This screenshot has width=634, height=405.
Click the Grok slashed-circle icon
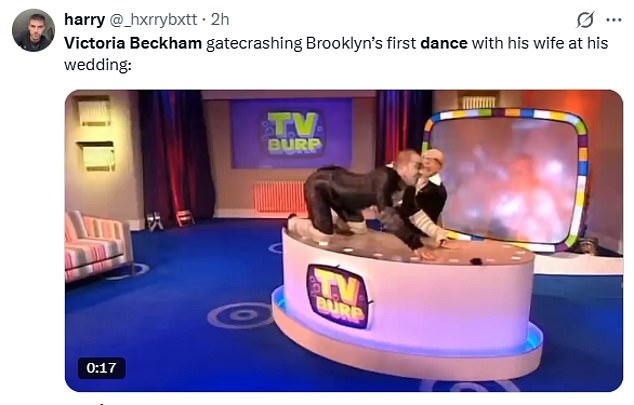pos(585,20)
